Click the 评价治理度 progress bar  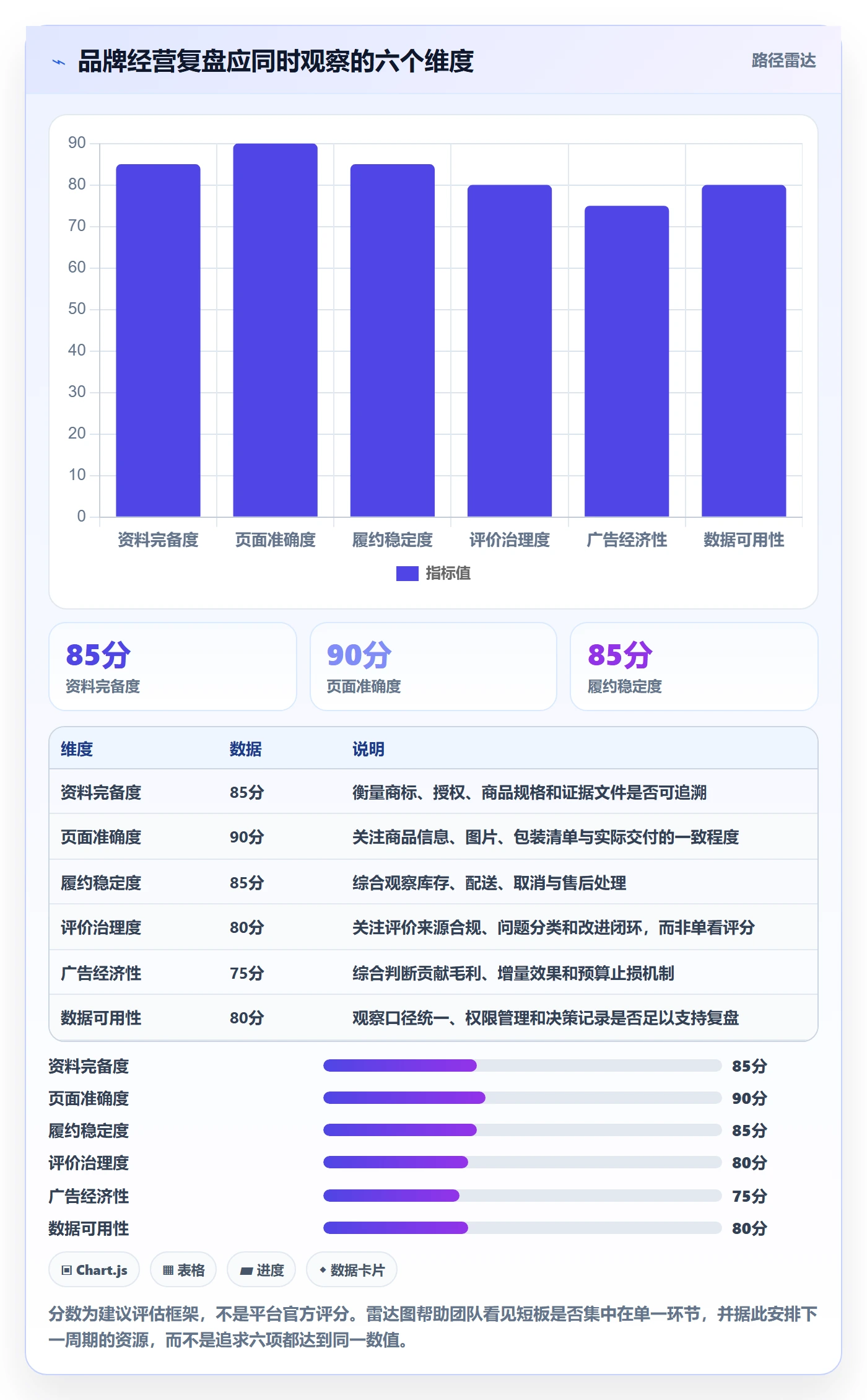click(522, 1162)
